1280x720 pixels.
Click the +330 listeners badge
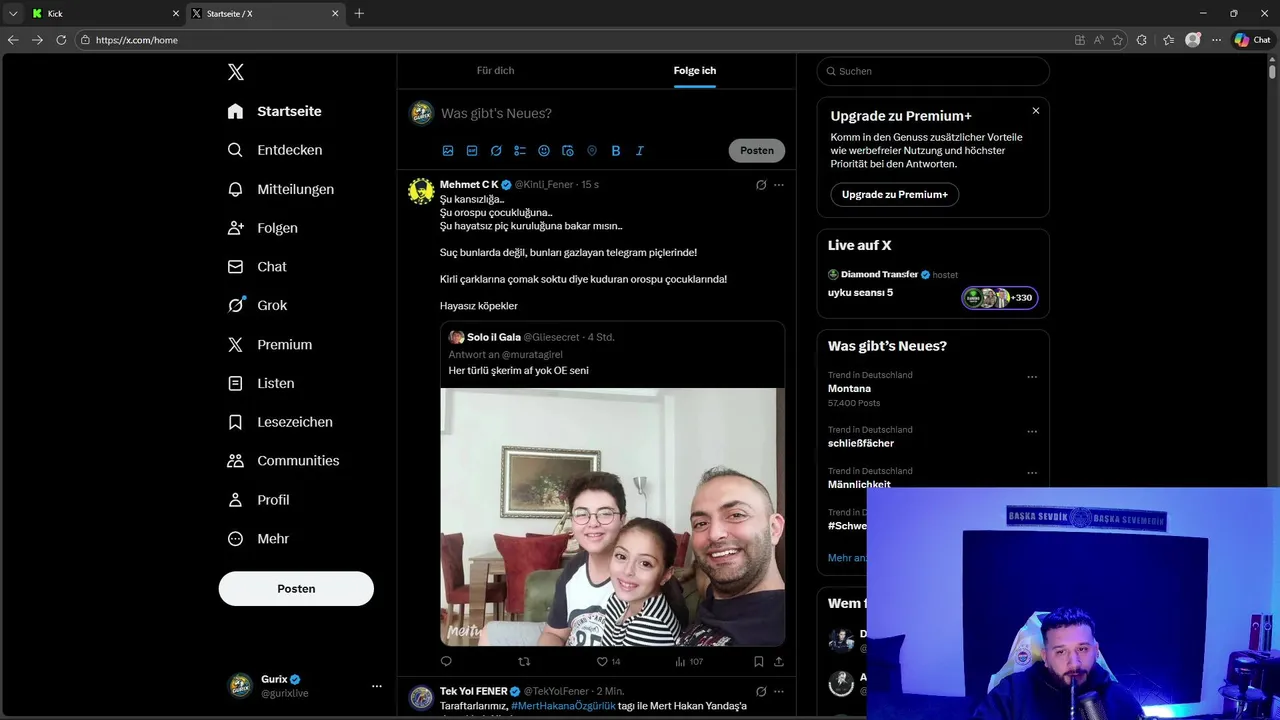click(x=1000, y=298)
